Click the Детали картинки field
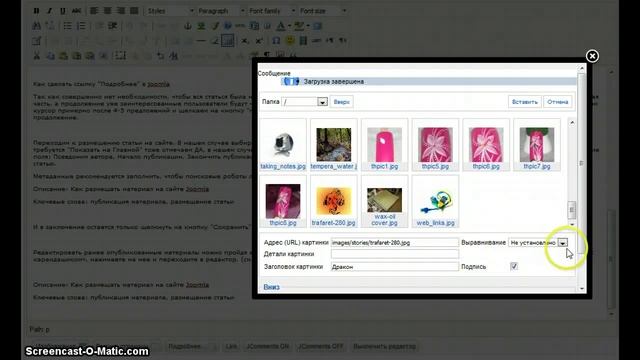Viewport: 640px width, 360px height. coord(395,254)
